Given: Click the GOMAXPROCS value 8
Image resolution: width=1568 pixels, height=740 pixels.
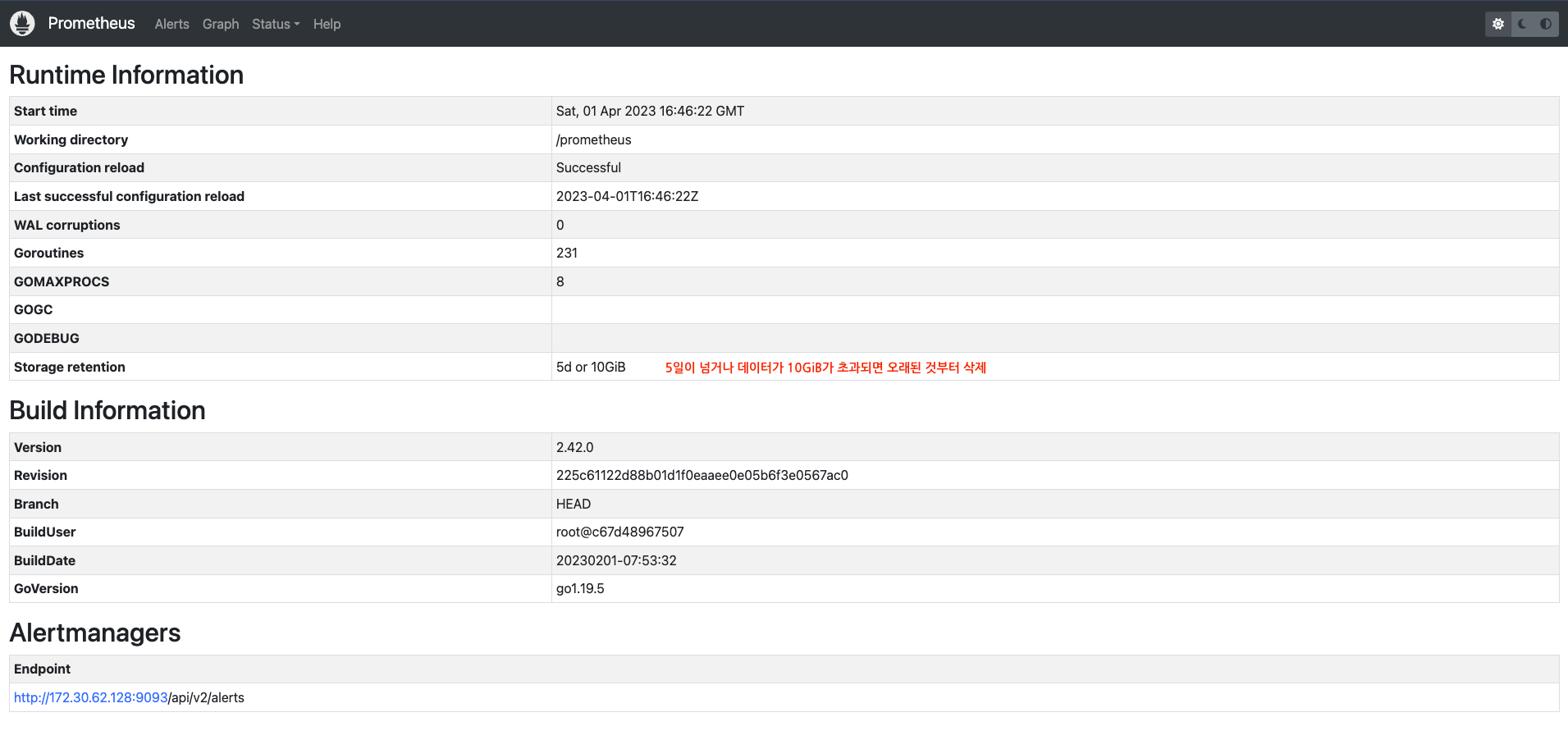Looking at the screenshot, I should [560, 282].
